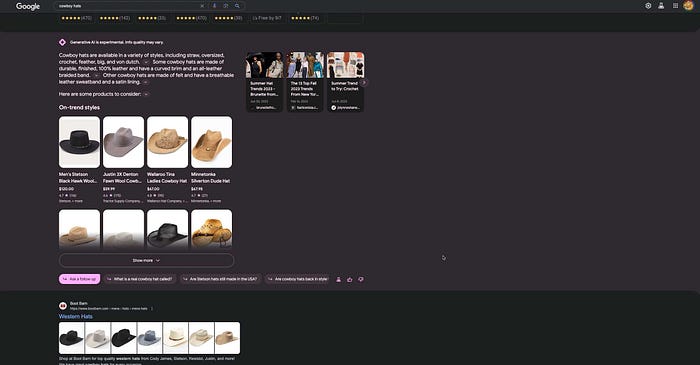Expand sources after 'braided band.'
This screenshot has width=700, height=365.
point(96,75)
